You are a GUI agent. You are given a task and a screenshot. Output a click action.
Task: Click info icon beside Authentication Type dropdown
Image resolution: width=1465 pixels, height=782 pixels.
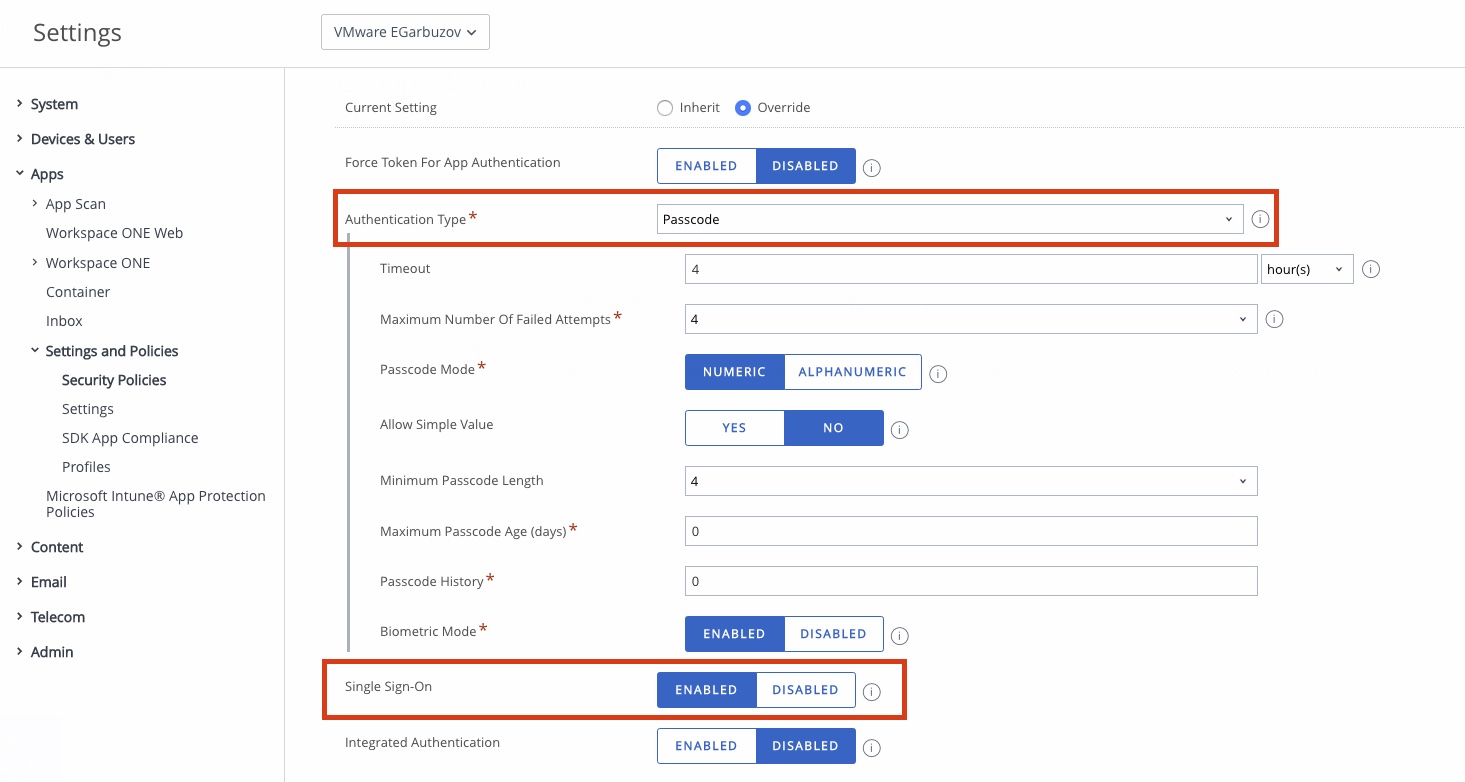pyautogui.click(x=1260, y=219)
